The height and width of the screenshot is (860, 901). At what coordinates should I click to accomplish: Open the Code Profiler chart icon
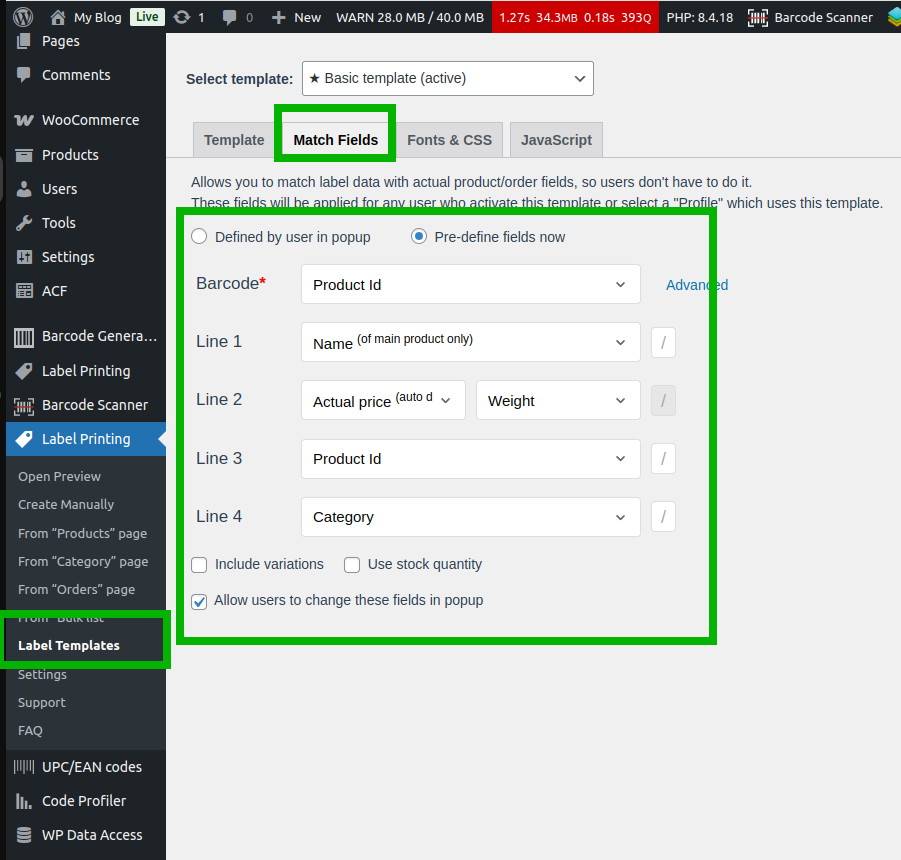click(24, 801)
